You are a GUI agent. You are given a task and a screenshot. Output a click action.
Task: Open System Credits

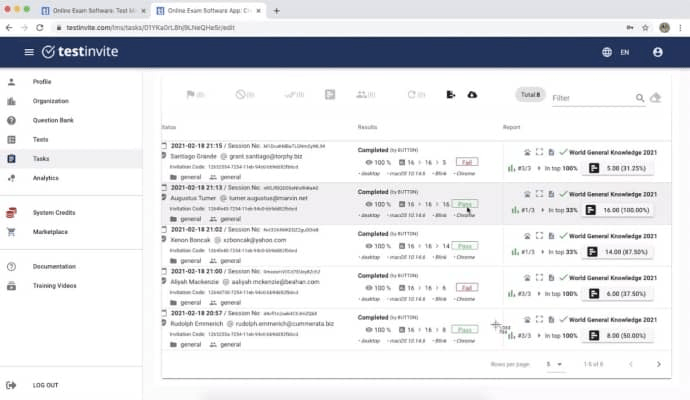point(71,213)
